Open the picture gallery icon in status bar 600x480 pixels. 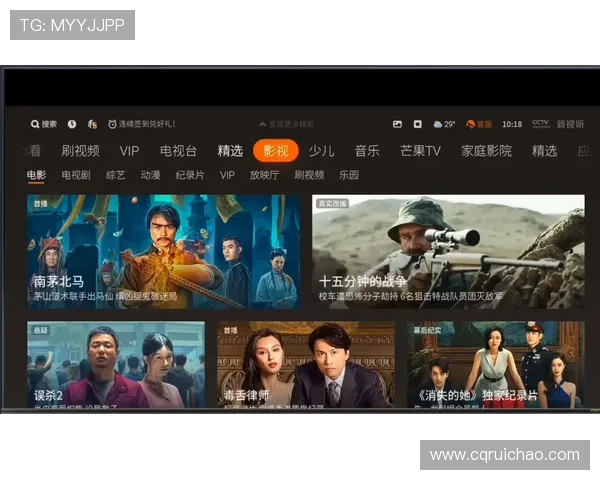[x=397, y=124]
